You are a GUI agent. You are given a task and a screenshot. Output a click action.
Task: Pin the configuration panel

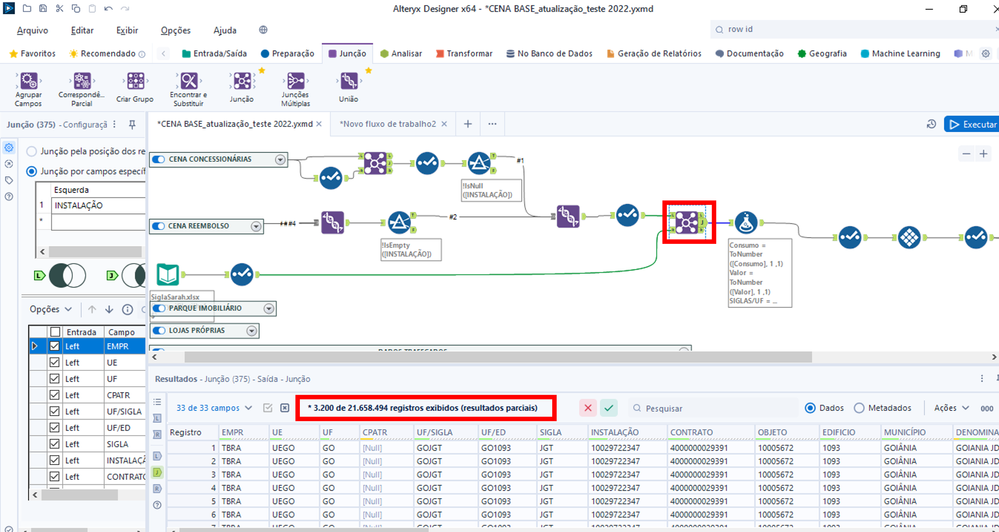[x=132, y=124]
